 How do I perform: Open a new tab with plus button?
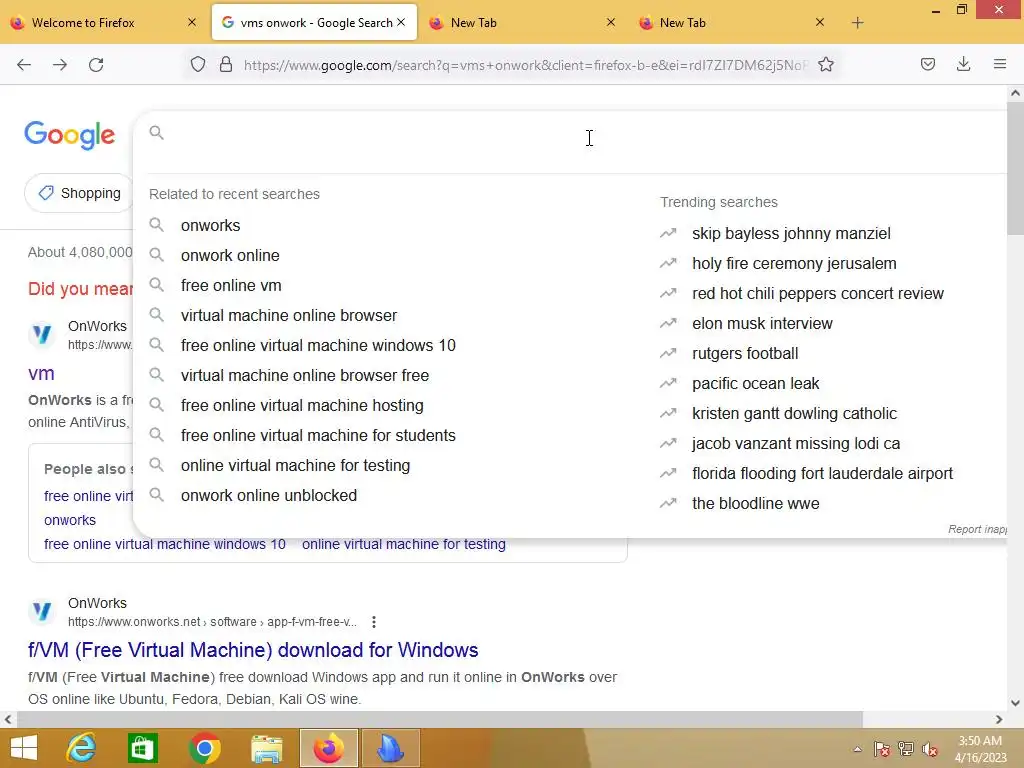coord(857,23)
